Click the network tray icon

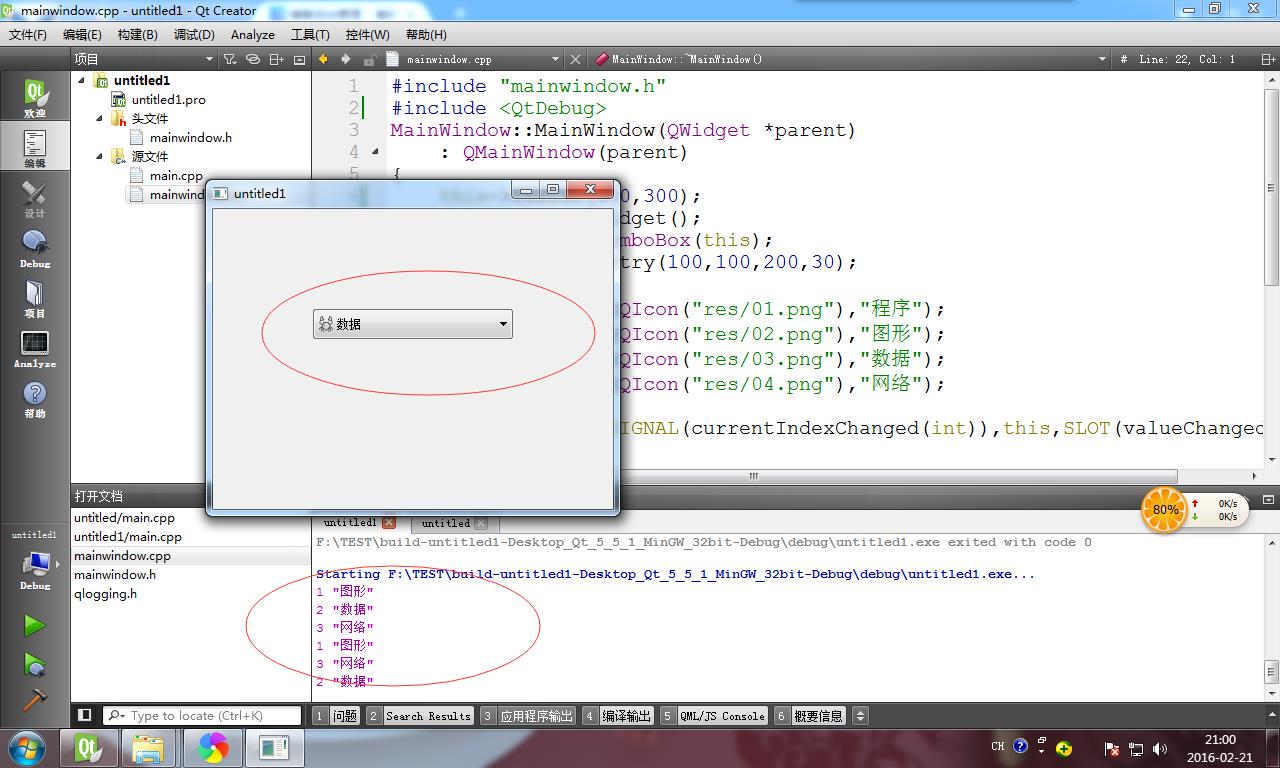(1136, 748)
